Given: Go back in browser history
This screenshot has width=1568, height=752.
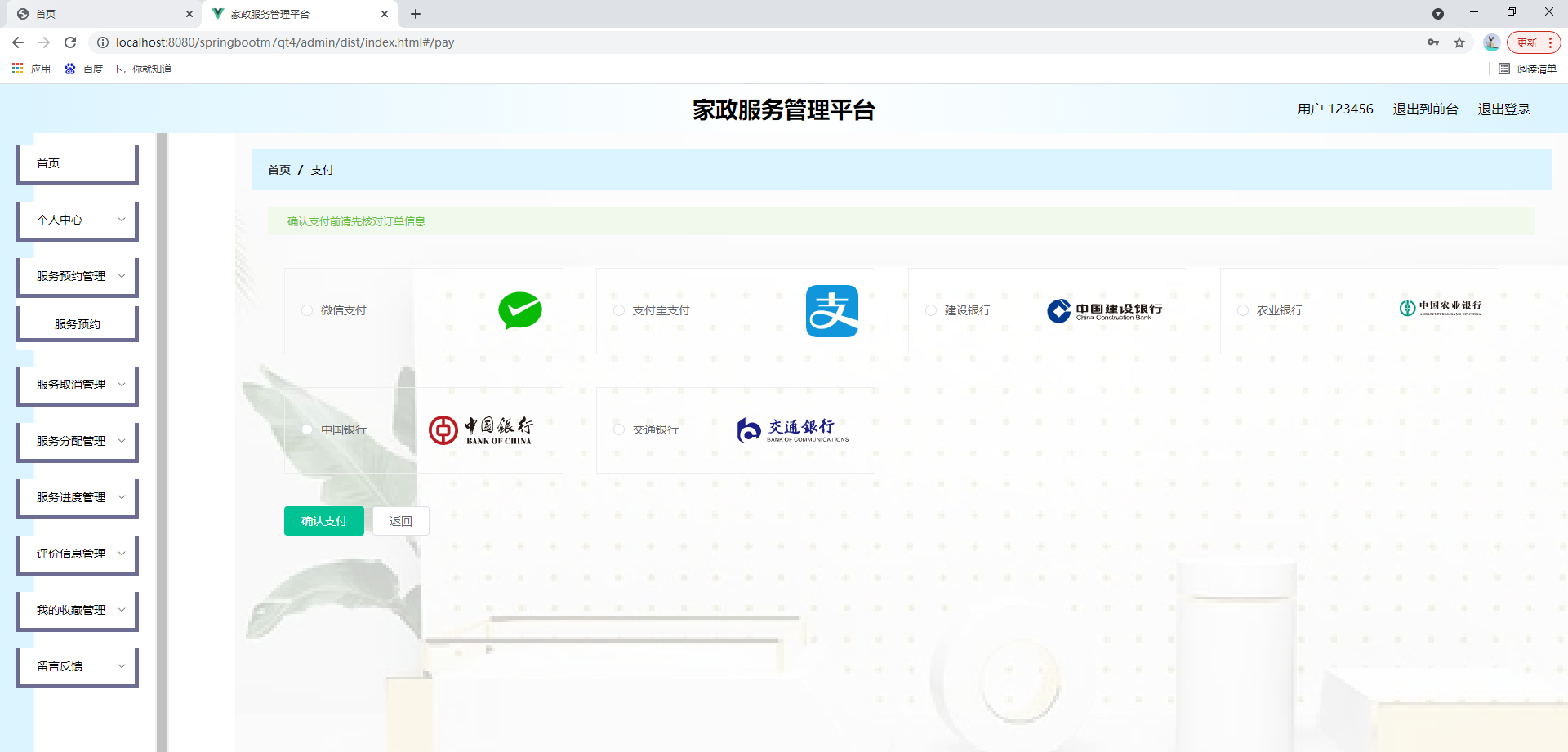Looking at the screenshot, I should 18,42.
